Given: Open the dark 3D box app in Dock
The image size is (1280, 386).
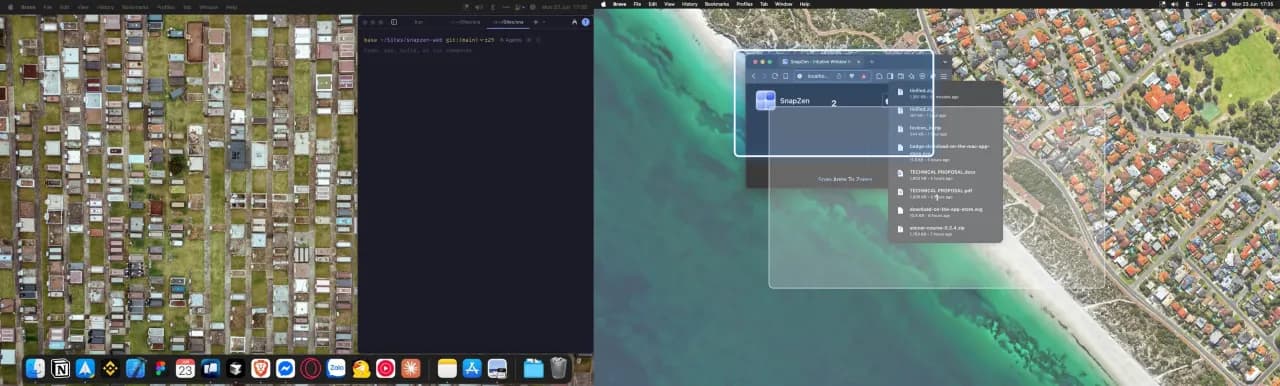Looking at the screenshot, I should [x=235, y=368].
